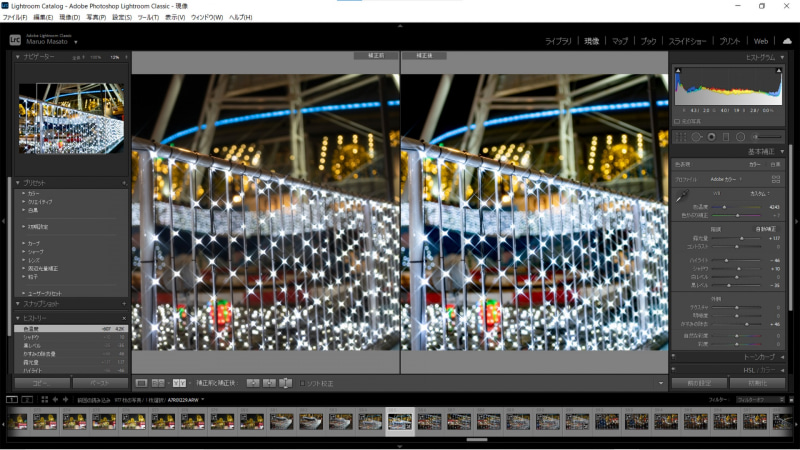Set treatment to Color

tap(755, 164)
